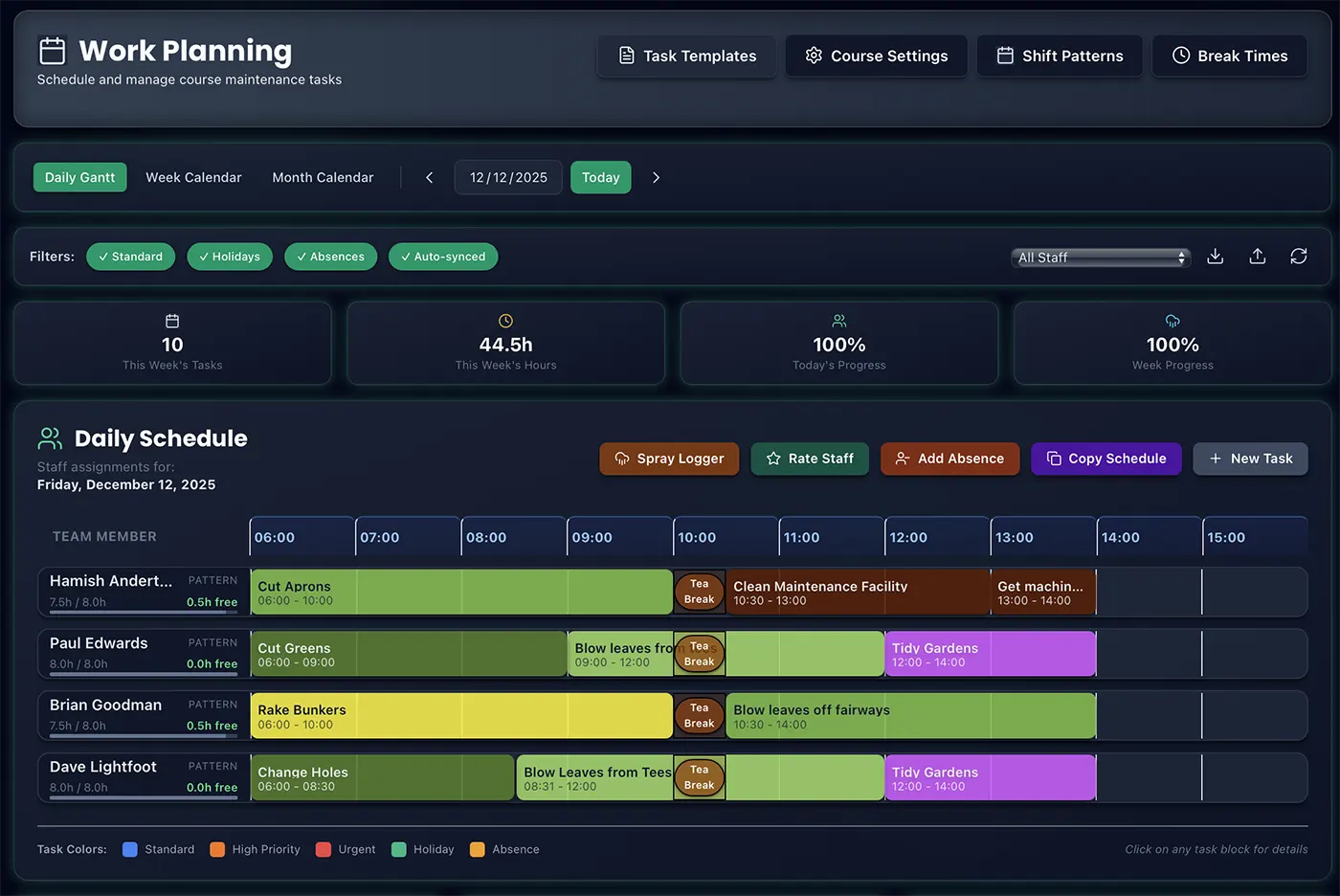Open the date picker field
This screenshot has width=1340, height=896.
tap(508, 178)
